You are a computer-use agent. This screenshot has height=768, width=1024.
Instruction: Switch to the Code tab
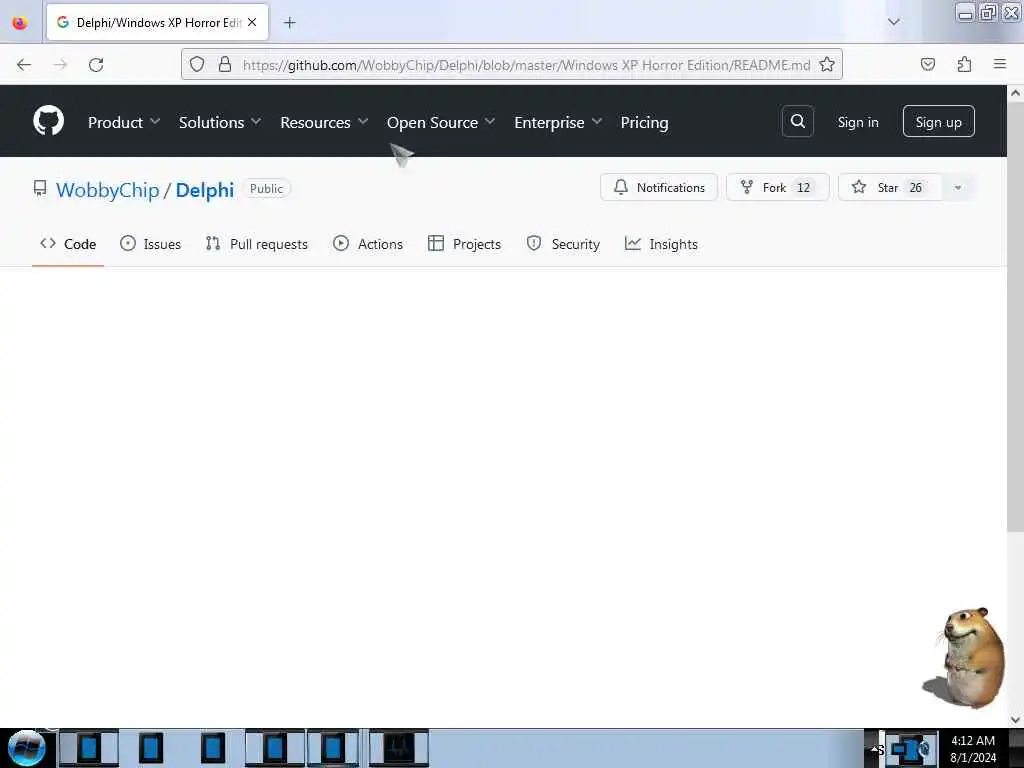point(68,244)
